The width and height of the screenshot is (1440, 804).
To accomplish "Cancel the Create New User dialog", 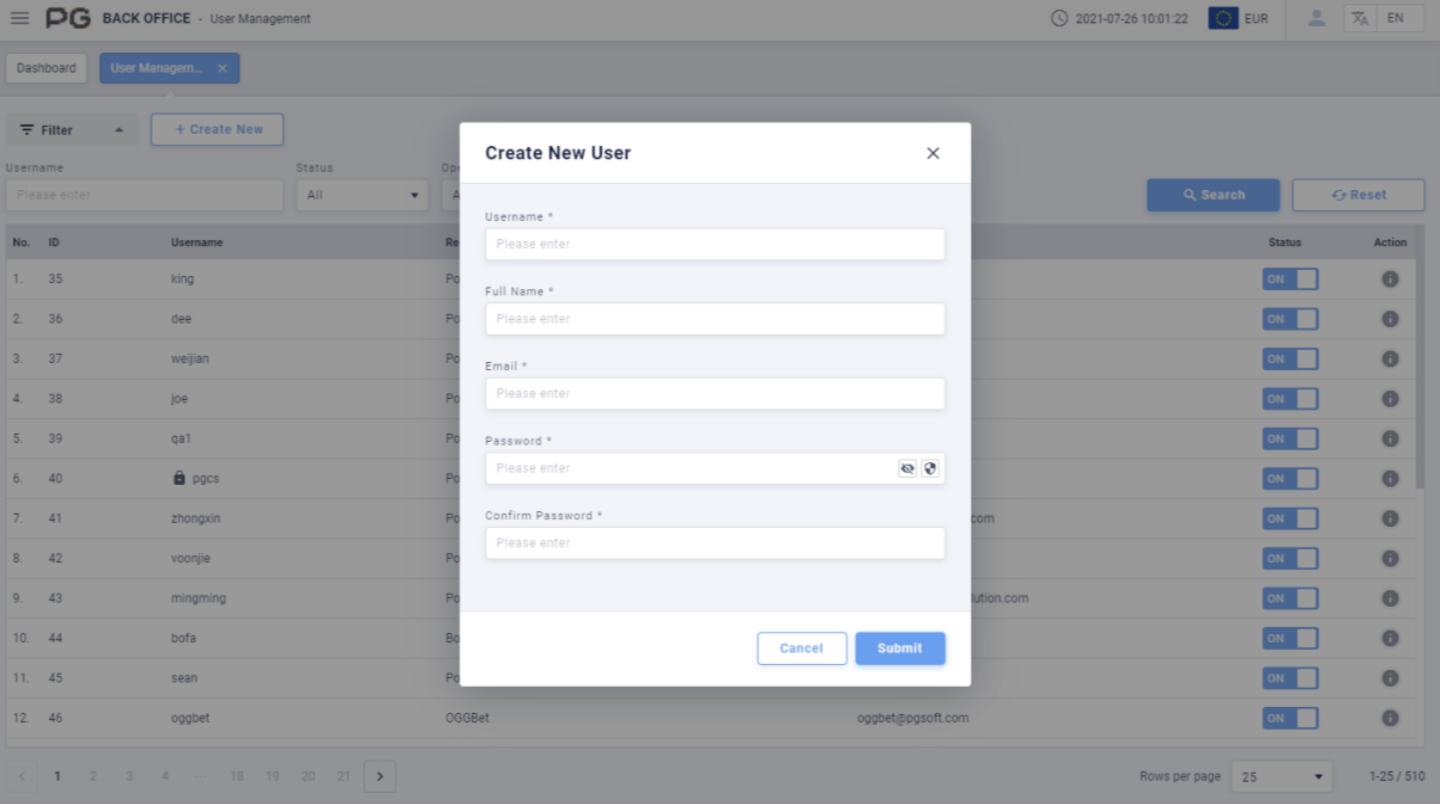I will click(x=801, y=648).
